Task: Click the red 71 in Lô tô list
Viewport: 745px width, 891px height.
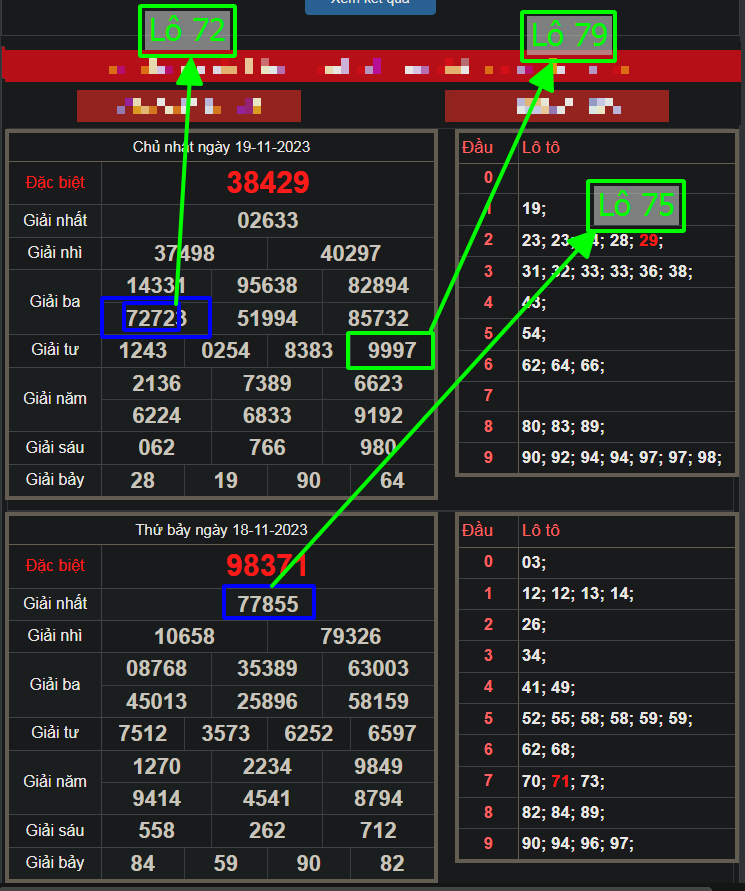Action: point(560,781)
